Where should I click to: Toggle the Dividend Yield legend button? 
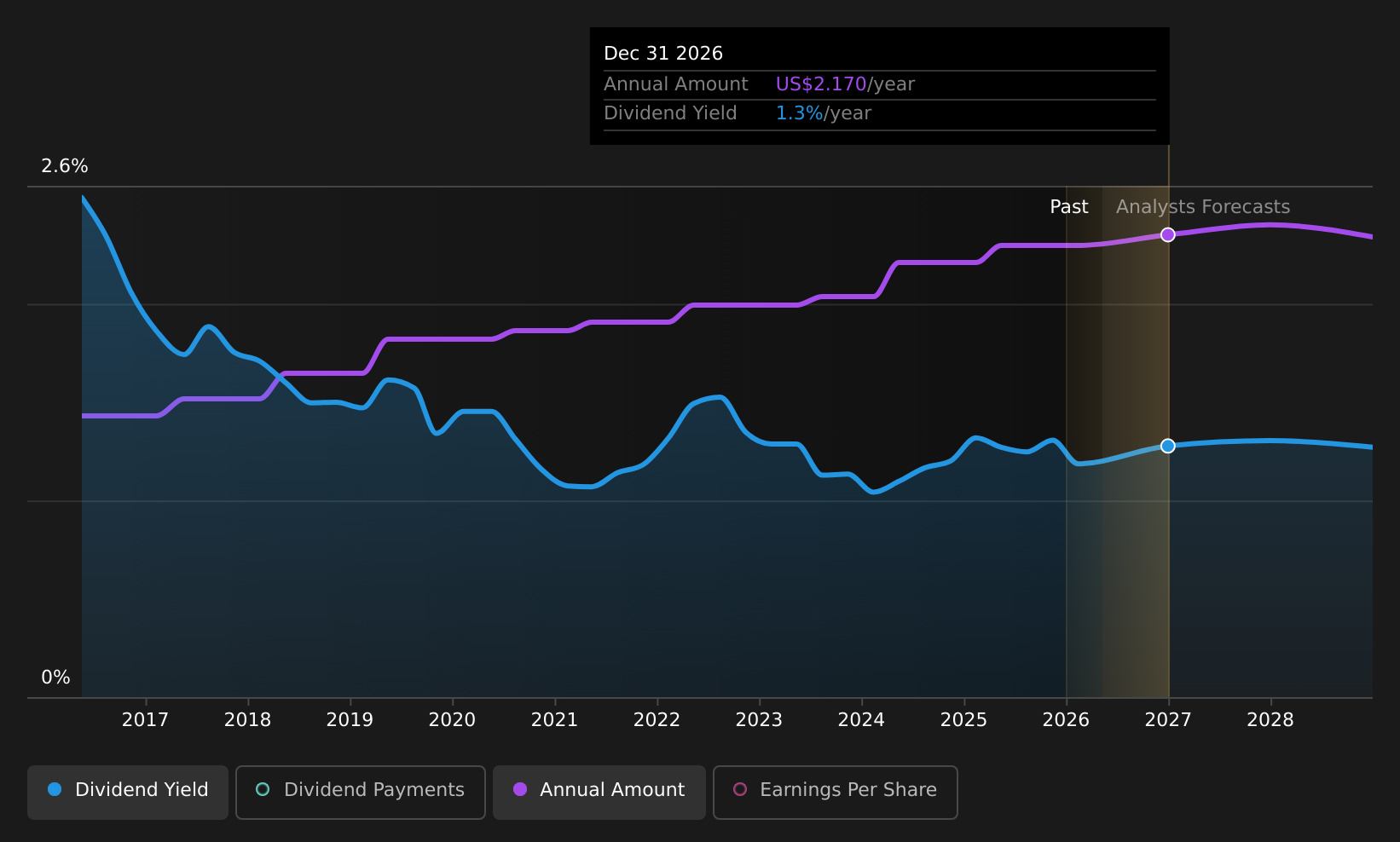click(x=128, y=793)
